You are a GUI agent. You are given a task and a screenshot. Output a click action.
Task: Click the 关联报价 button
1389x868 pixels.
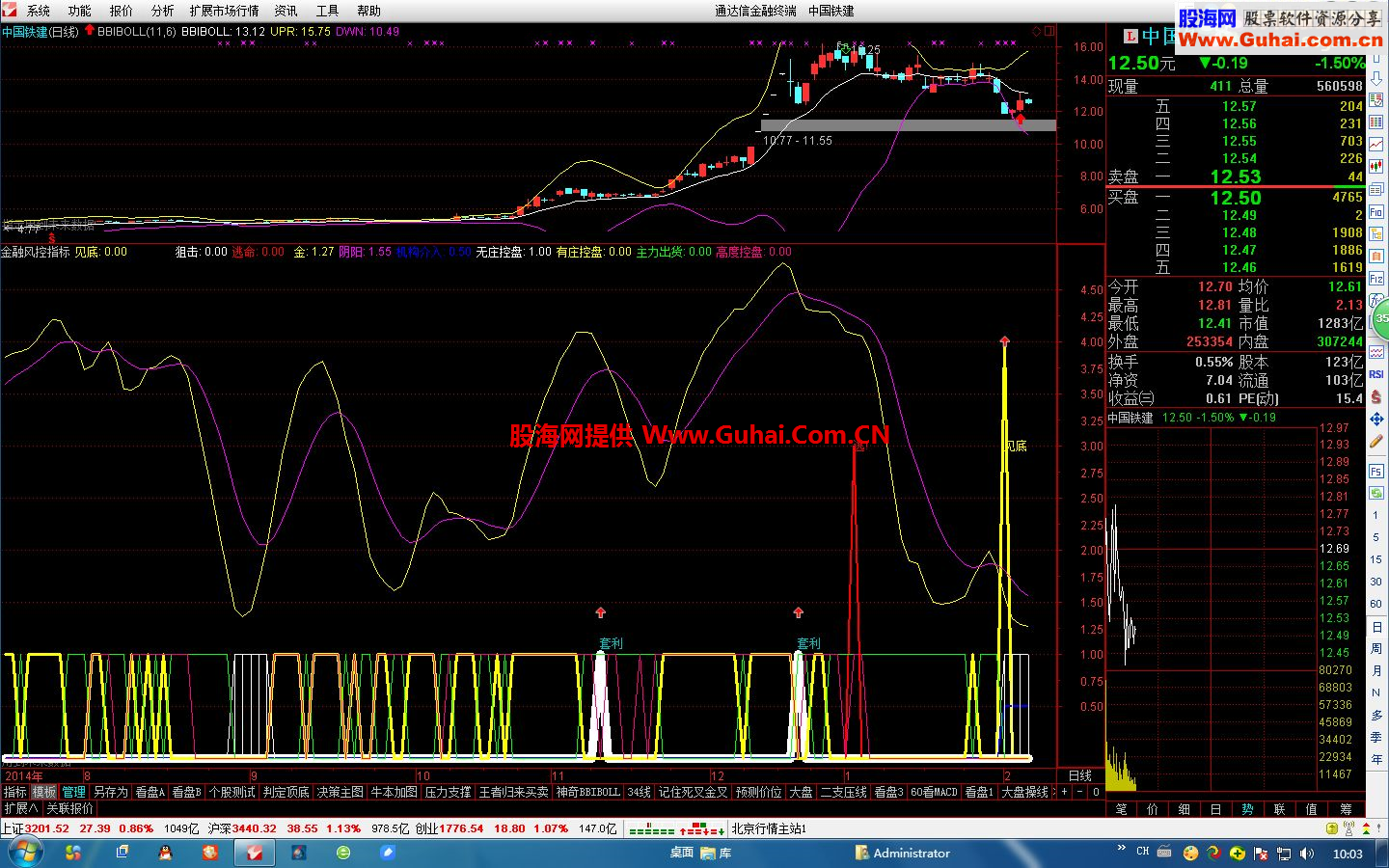(x=69, y=808)
